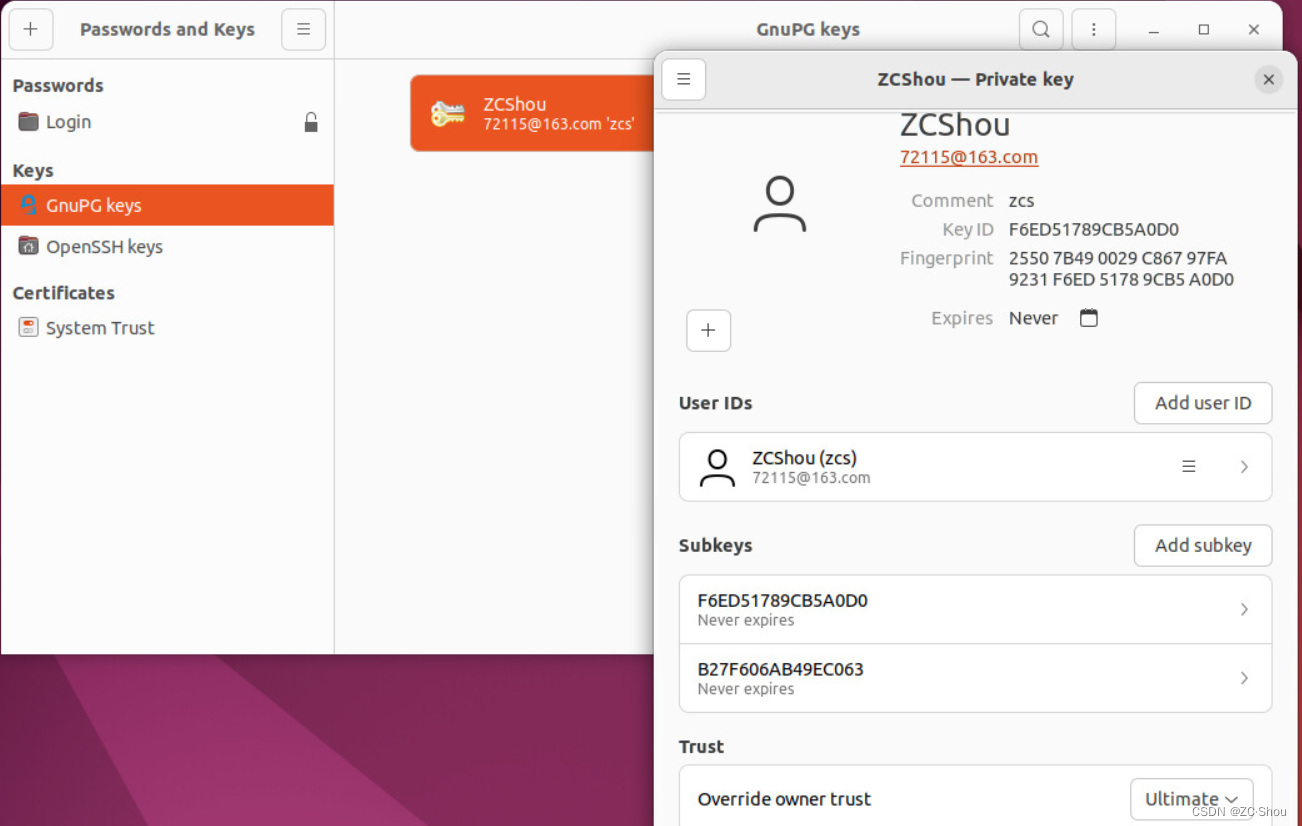The image size is (1302, 826).
Task: Click the key icon on ZCShou list entry
Action: (x=448, y=114)
